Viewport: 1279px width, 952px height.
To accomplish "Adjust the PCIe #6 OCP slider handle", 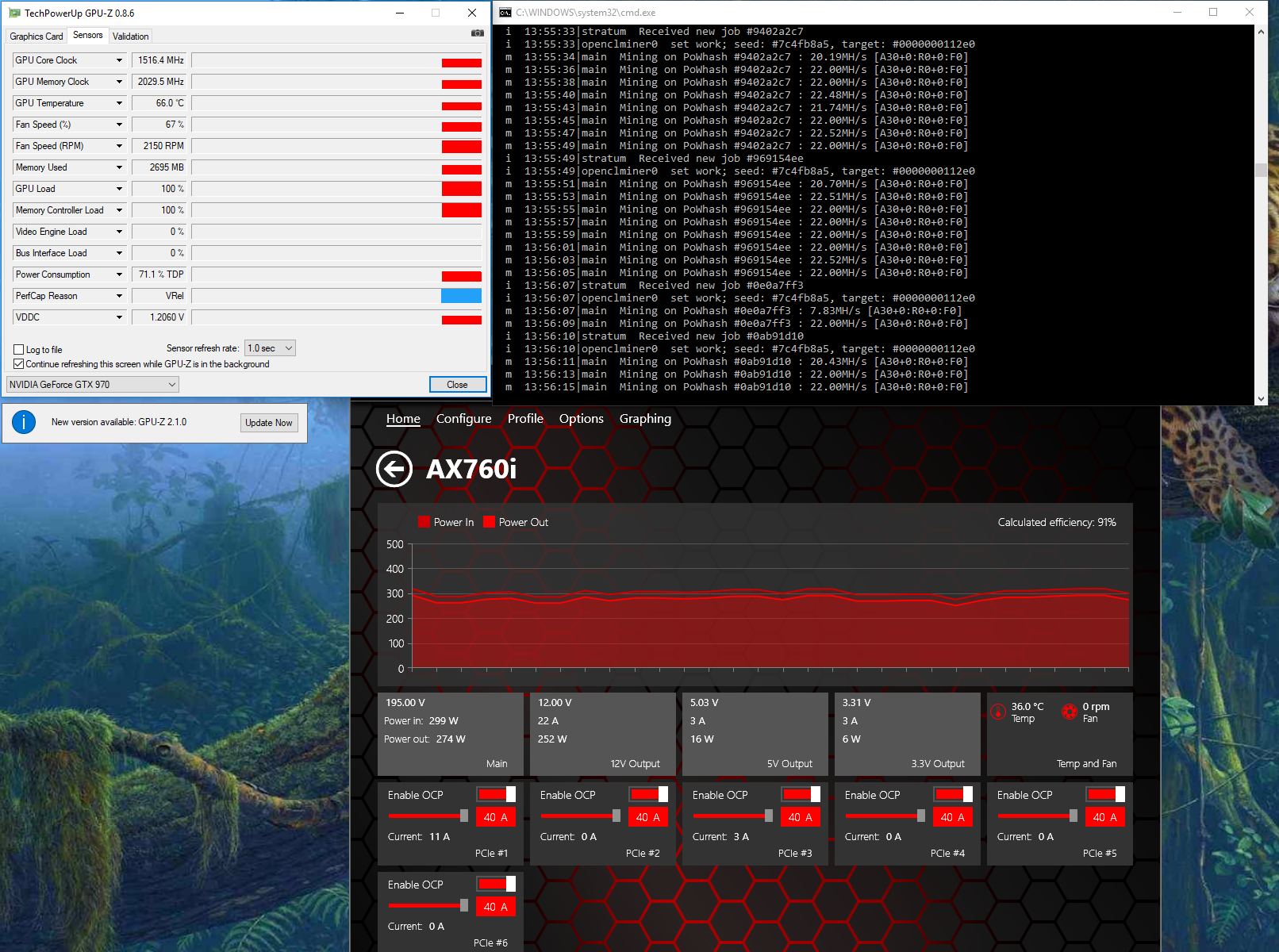I will [x=464, y=905].
